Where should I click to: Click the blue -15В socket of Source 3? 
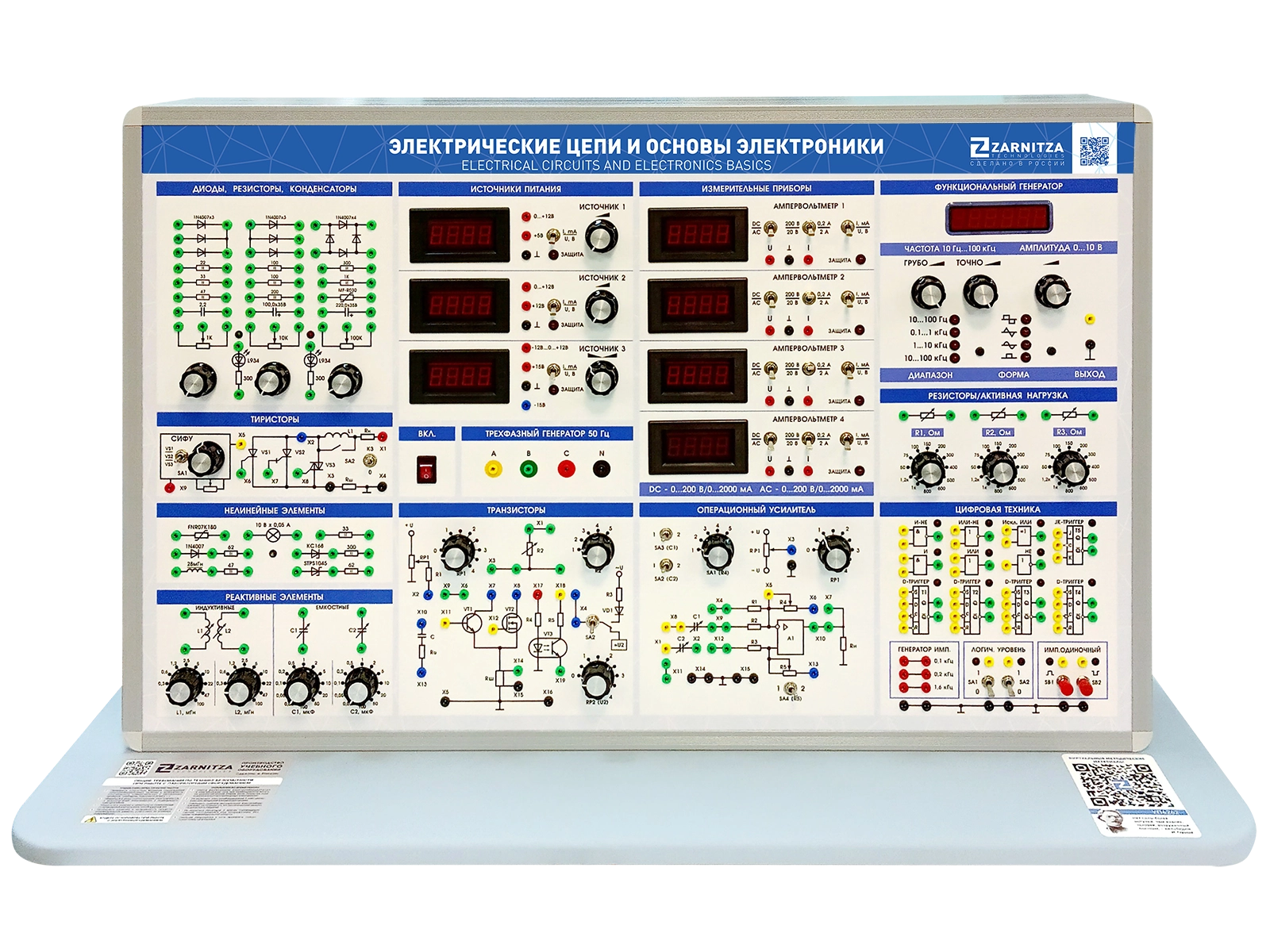(x=526, y=405)
